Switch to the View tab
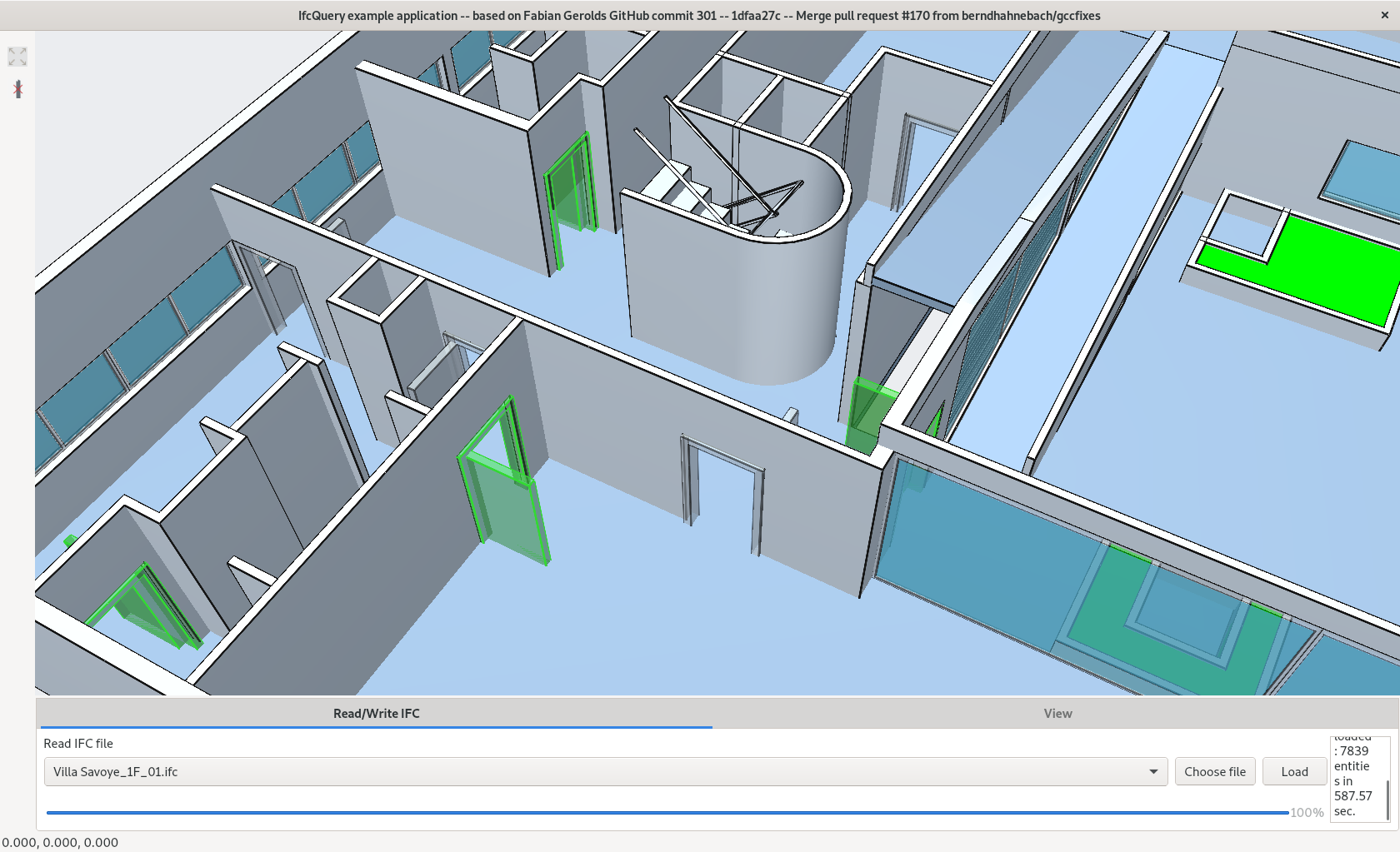Image resolution: width=1400 pixels, height=852 pixels. tap(1057, 713)
